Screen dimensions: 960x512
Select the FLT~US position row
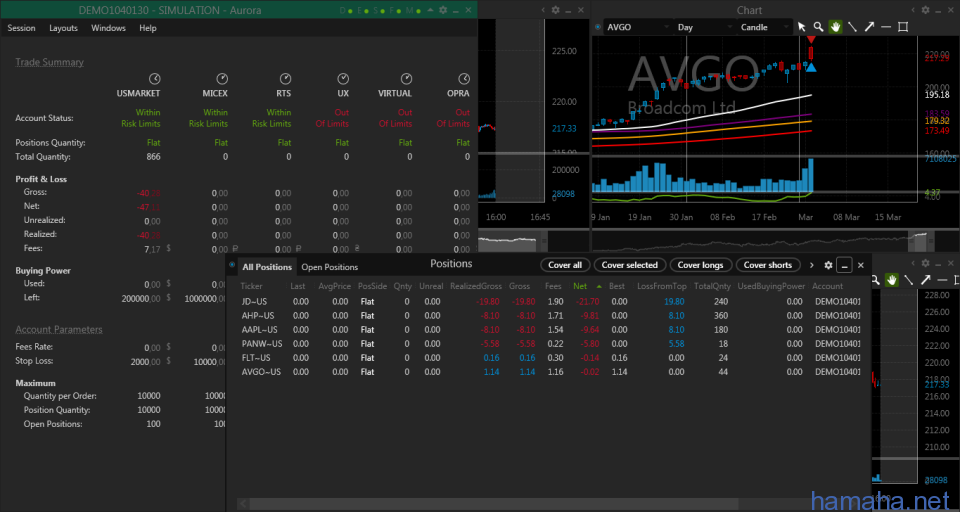[548, 358]
